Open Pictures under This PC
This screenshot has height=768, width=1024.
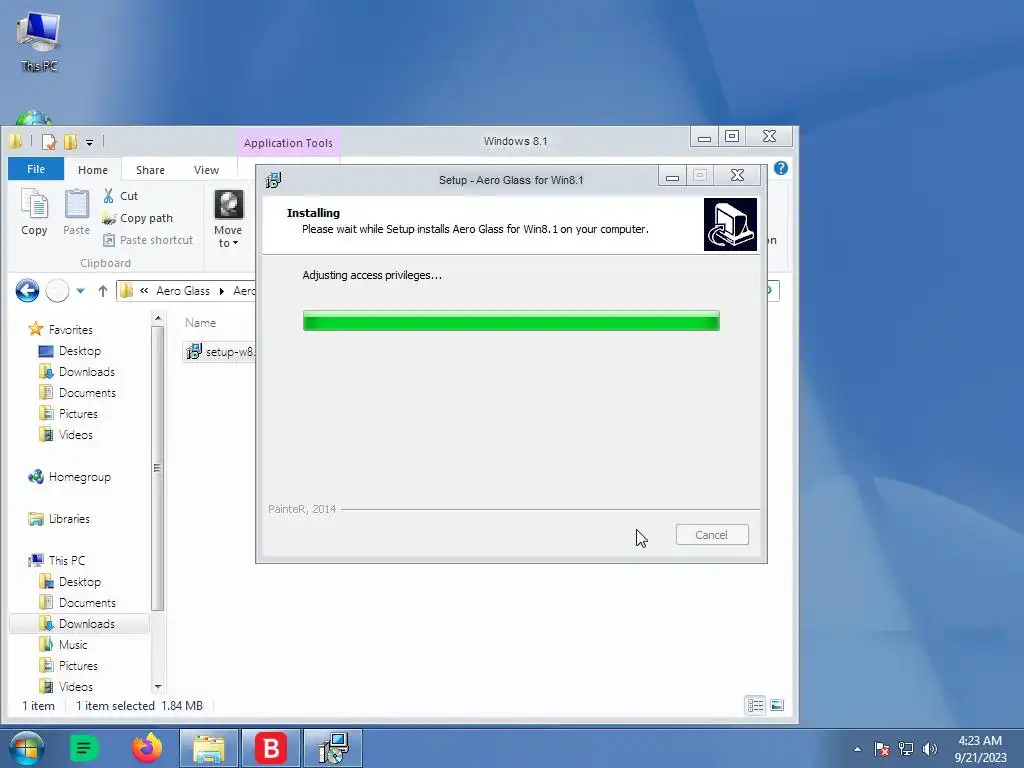[69, 665]
